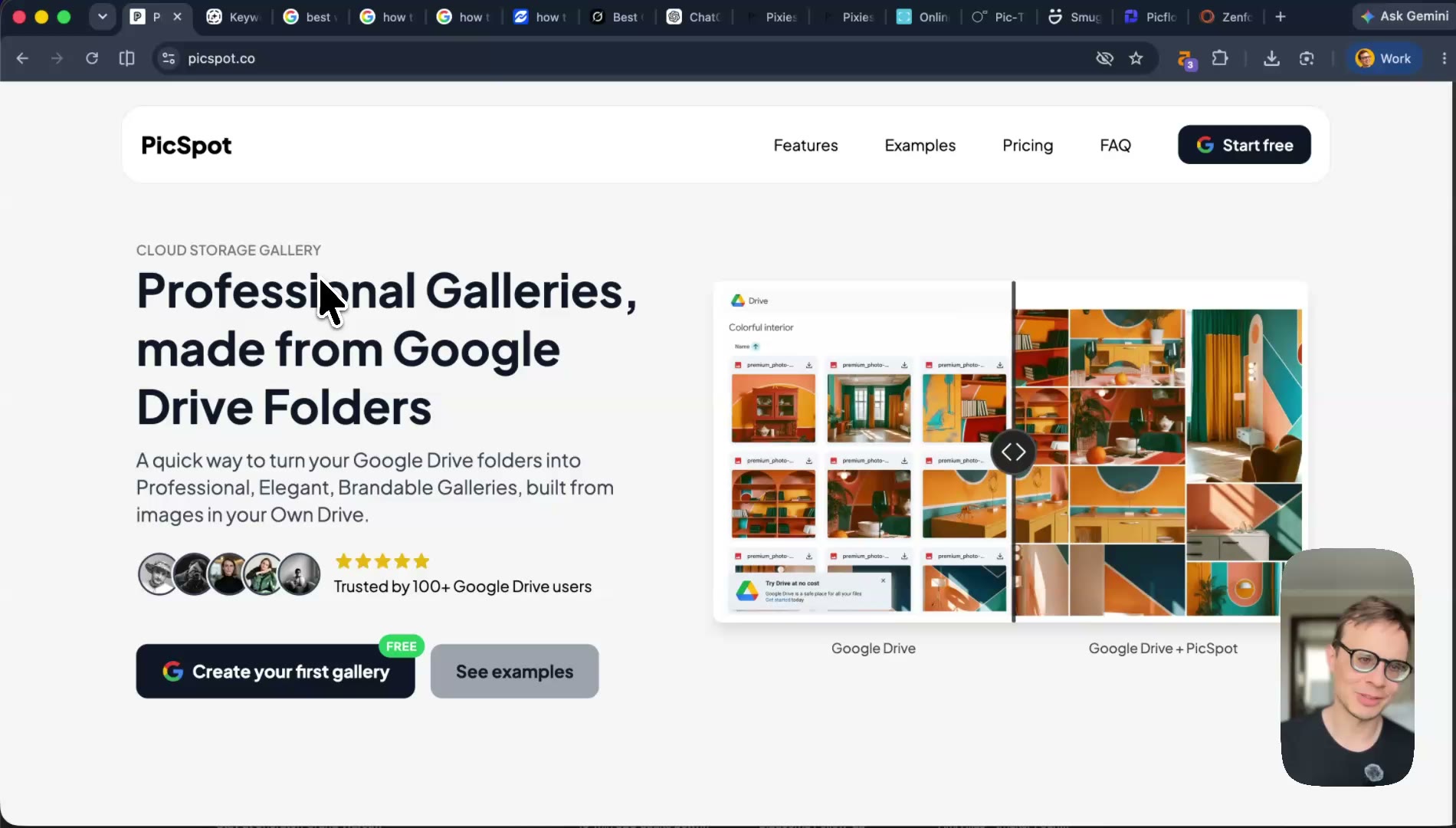The width and height of the screenshot is (1456, 828).
Task: Switch to the Keyw tab
Action: click(x=234, y=16)
